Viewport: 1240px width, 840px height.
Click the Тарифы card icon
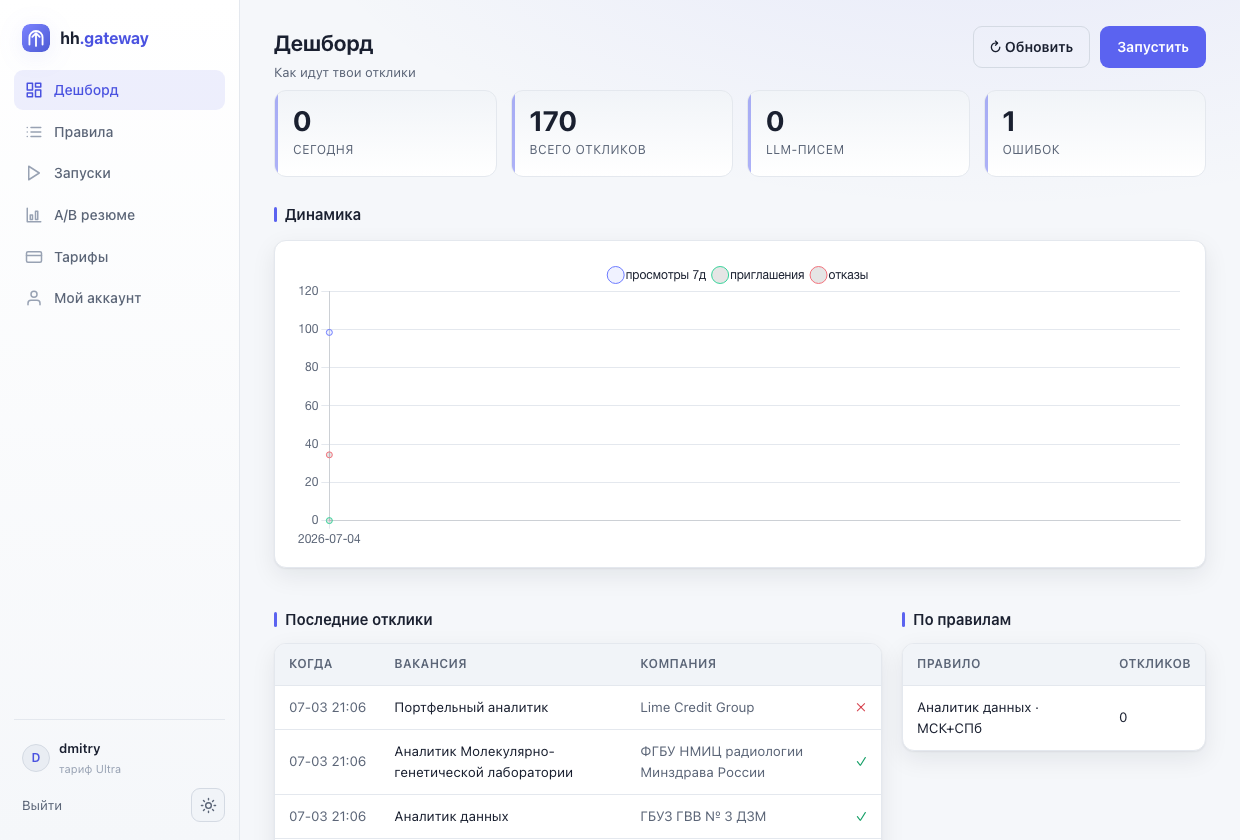click(34, 257)
